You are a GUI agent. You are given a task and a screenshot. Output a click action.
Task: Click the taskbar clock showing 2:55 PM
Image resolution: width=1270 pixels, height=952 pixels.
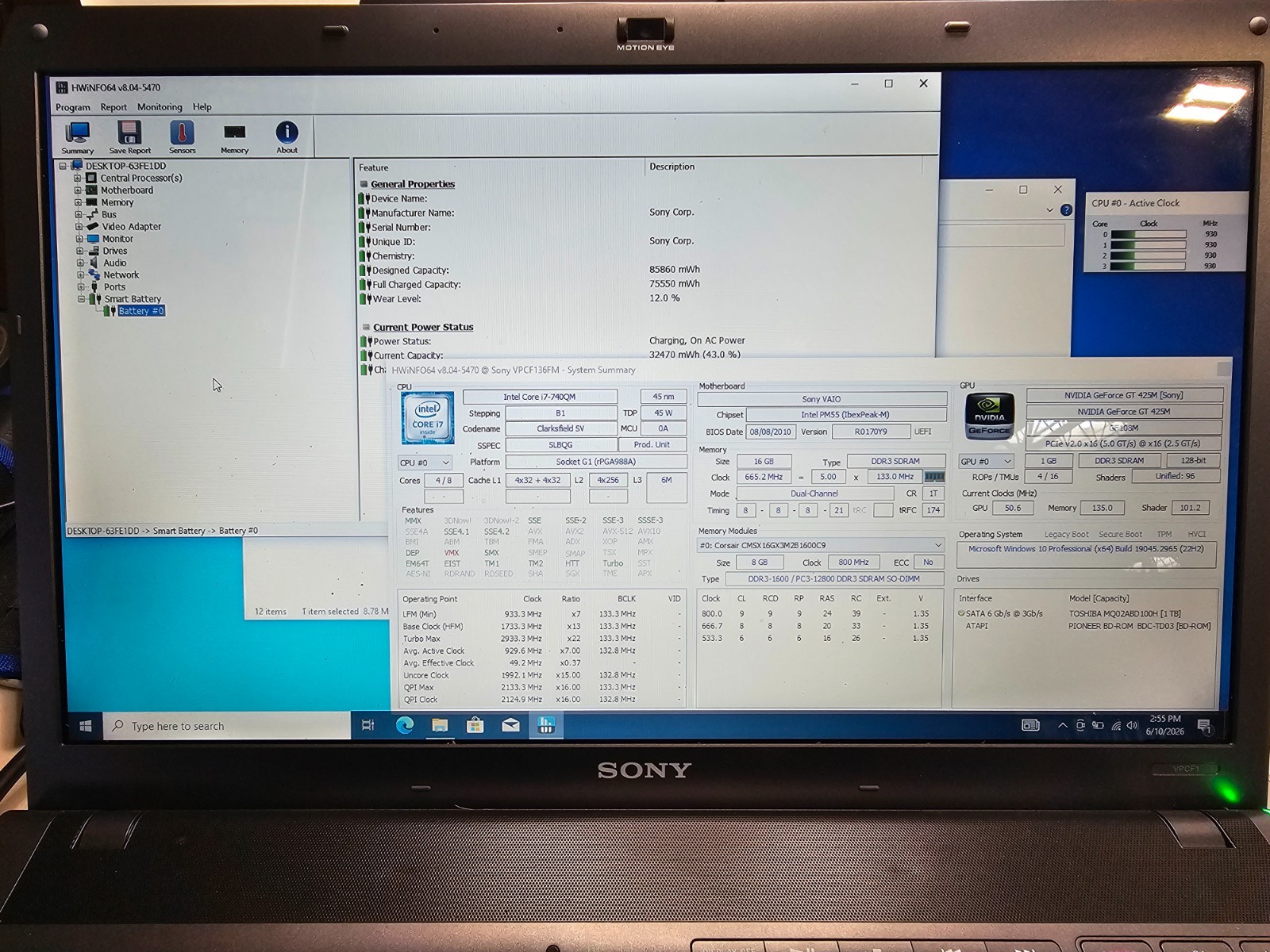pos(1164,725)
